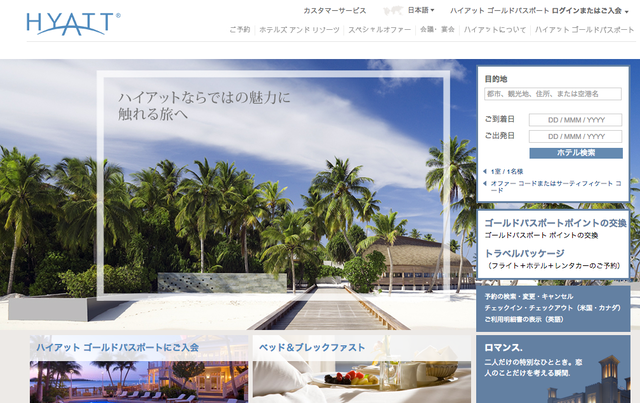Open the ログインまたはご入会 account dropdown
The height and width of the screenshot is (403, 640).
(x=590, y=11)
